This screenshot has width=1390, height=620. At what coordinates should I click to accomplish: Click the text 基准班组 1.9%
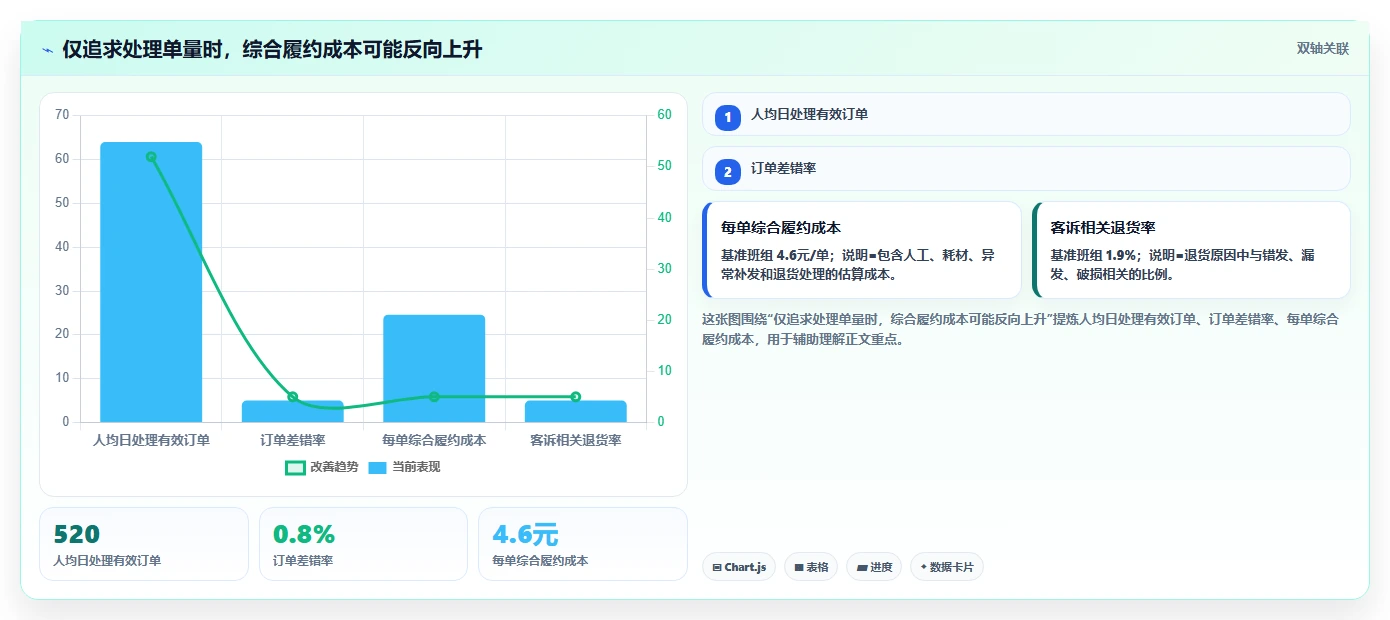tap(1095, 256)
